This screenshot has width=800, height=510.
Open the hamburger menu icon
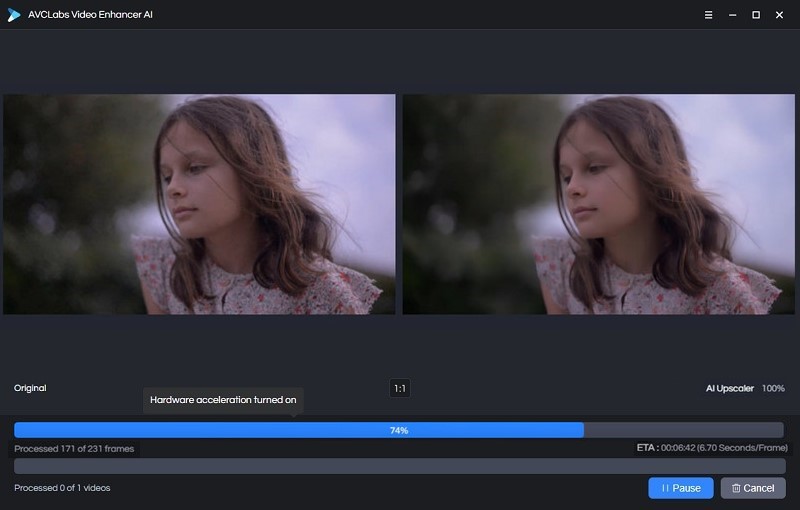708,15
